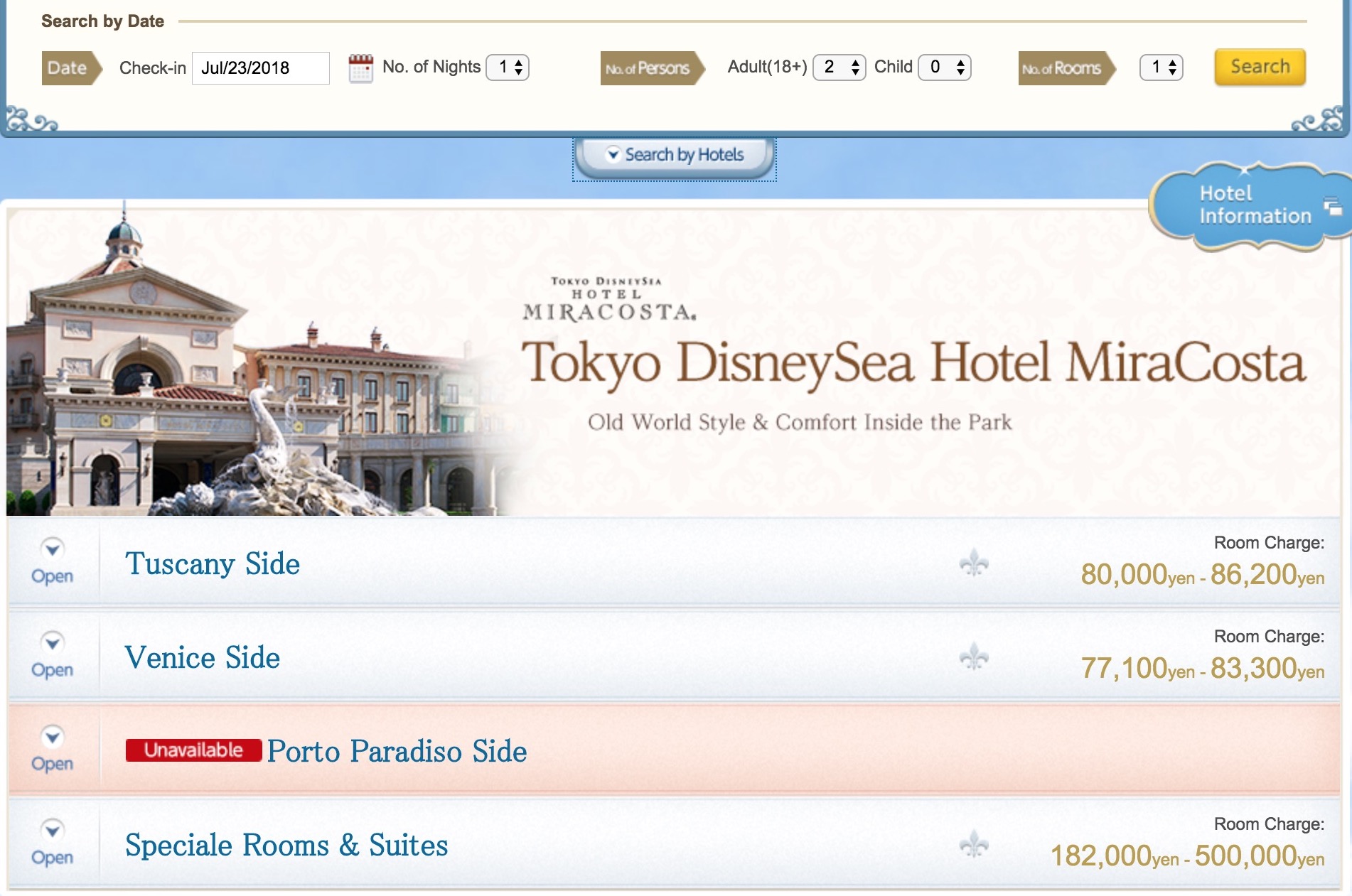1352x896 pixels.
Task: Click the 80,000yen - 86,200yen price
Action: tap(1202, 574)
